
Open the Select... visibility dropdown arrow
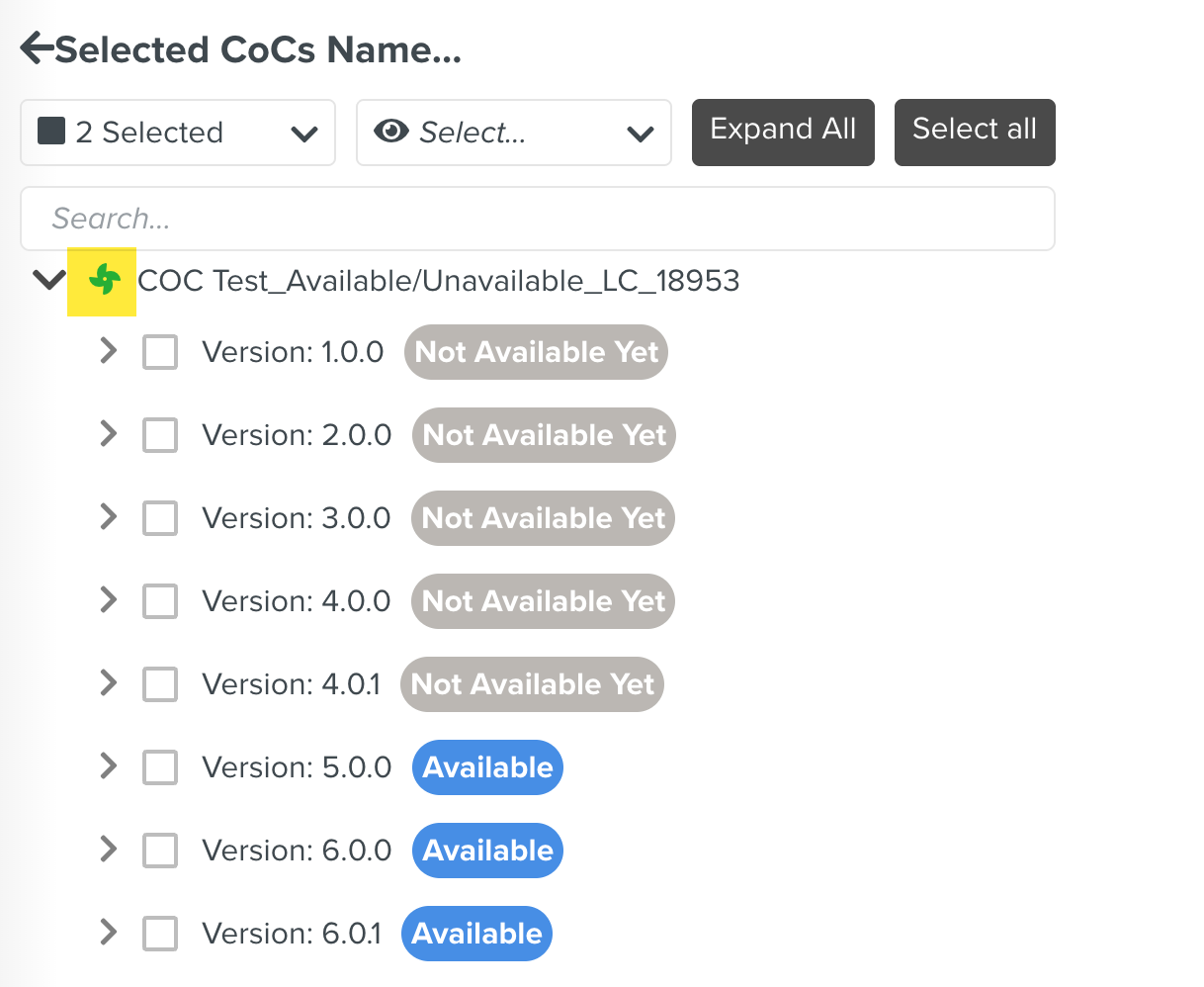[x=641, y=133]
